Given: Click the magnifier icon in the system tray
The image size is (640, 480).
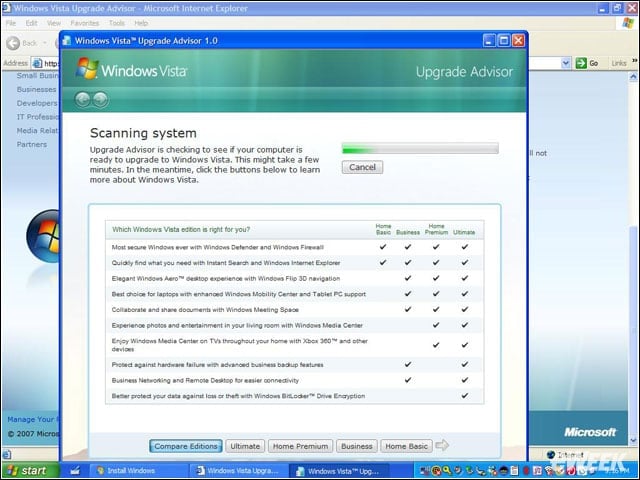Looking at the screenshot, I should pos(447,471).
